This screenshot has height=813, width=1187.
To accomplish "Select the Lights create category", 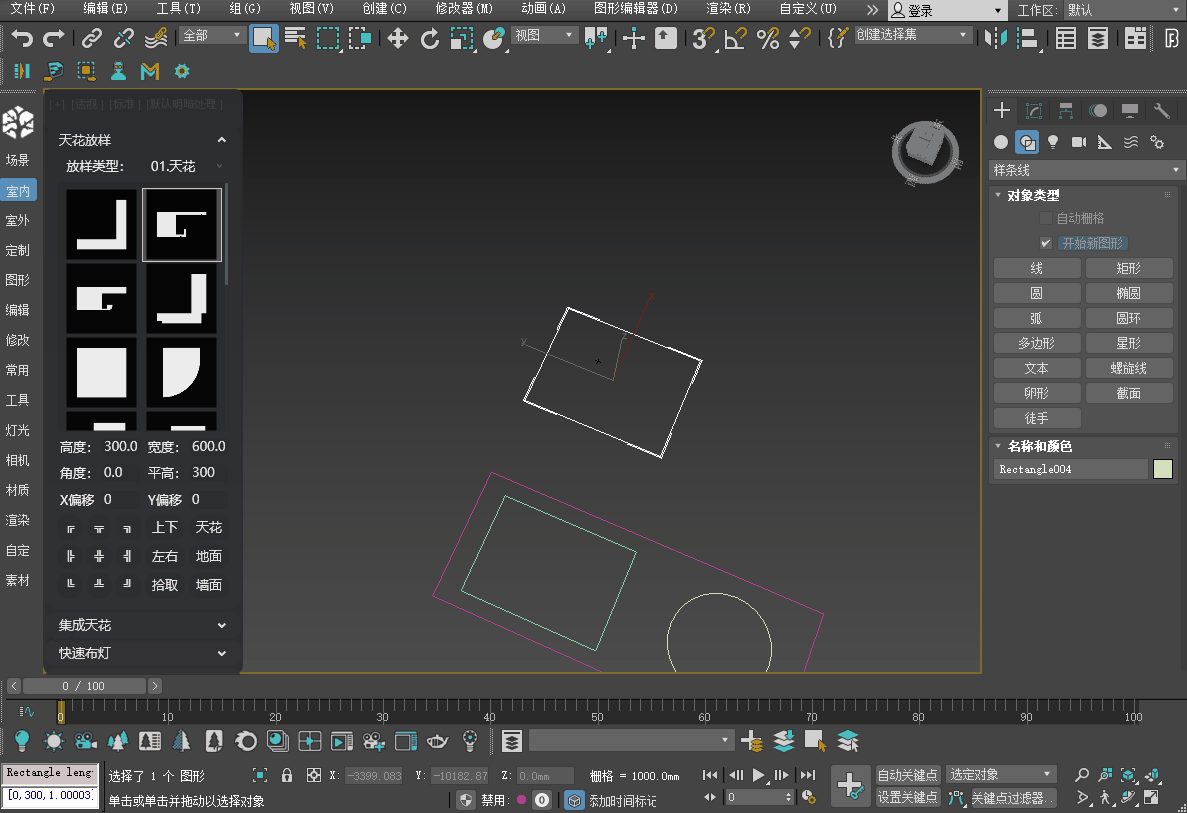I will 1052,142.
